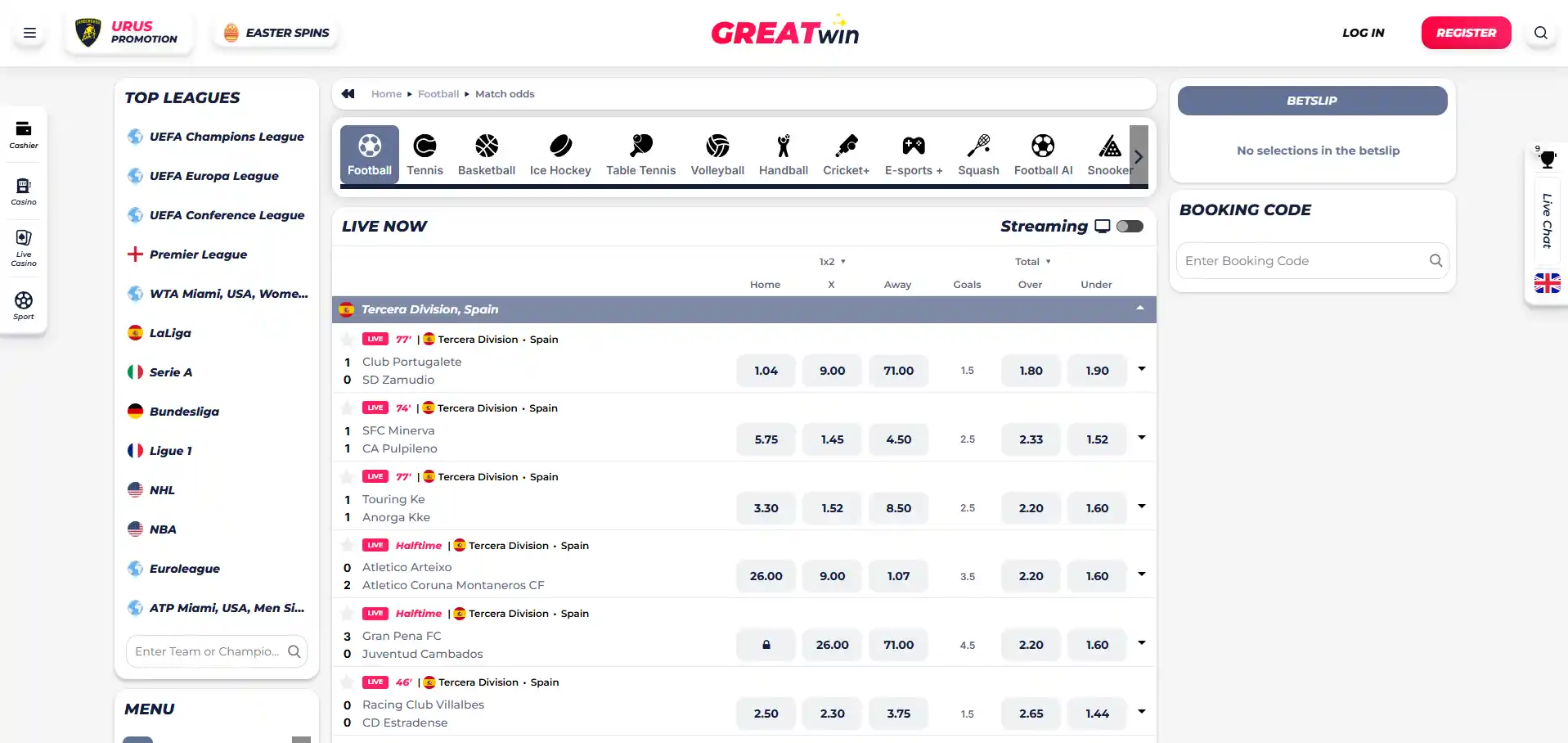
Task: Go to Football breadcrumb link
Action: [438, 94]
